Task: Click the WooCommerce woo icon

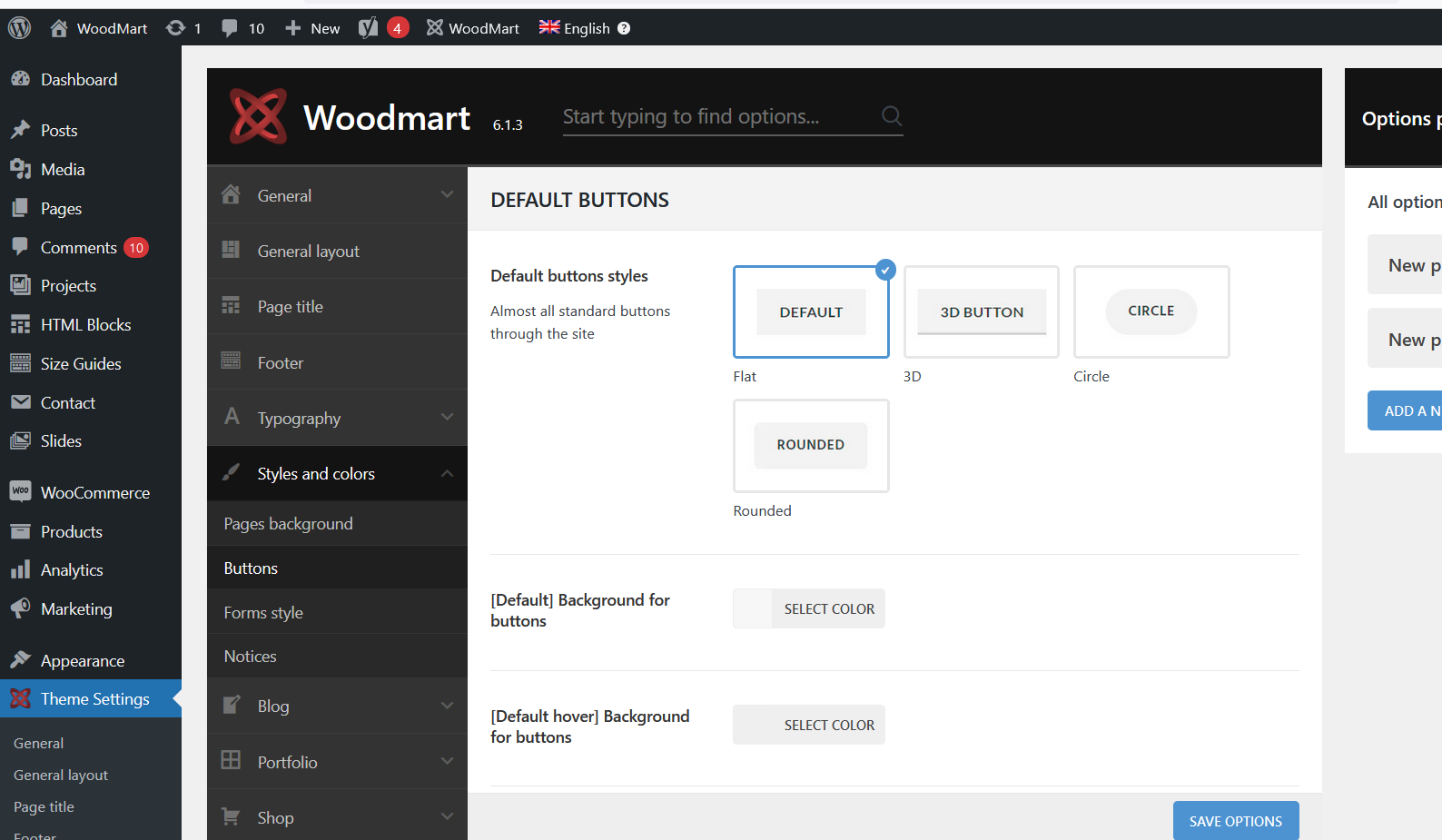Action: pyautogui.click(x=20, y=491)
